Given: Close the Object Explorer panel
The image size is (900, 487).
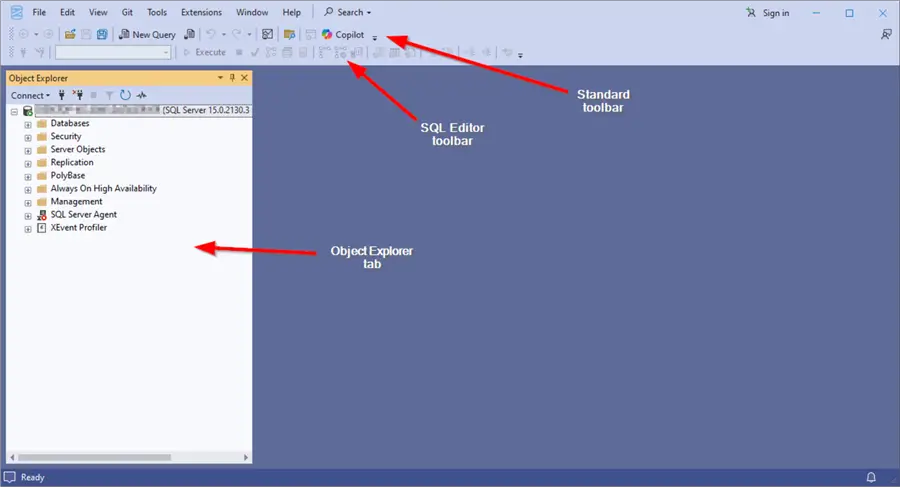Looking at the screenshot, I should click(245, 78).
